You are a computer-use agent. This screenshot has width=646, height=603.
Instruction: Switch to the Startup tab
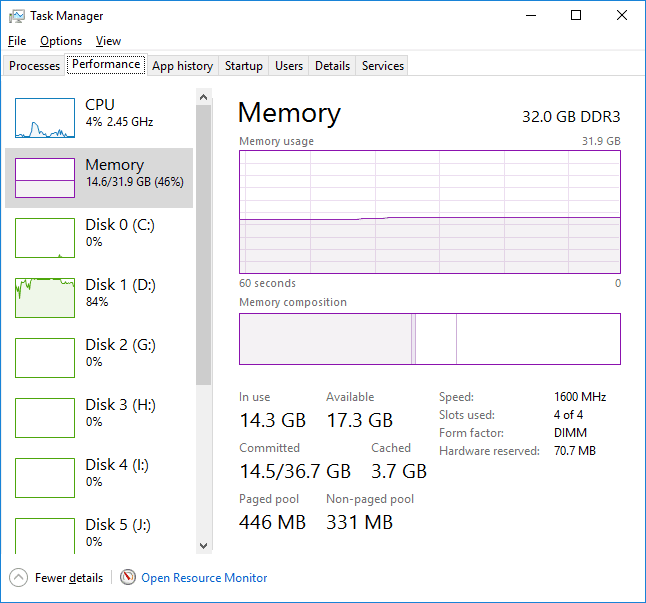pos(243,66)
